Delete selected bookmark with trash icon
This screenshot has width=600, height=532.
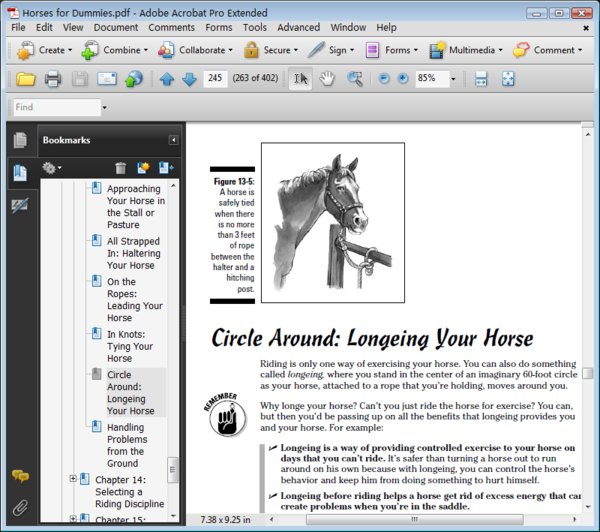coord(121,168)
